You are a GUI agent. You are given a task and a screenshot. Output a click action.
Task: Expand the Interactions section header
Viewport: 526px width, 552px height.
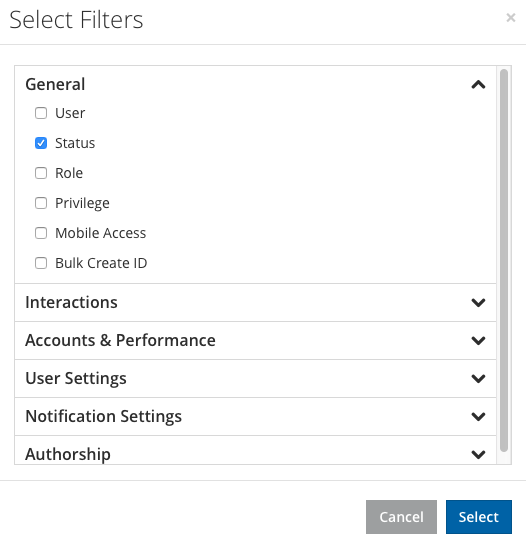(255, 302)
